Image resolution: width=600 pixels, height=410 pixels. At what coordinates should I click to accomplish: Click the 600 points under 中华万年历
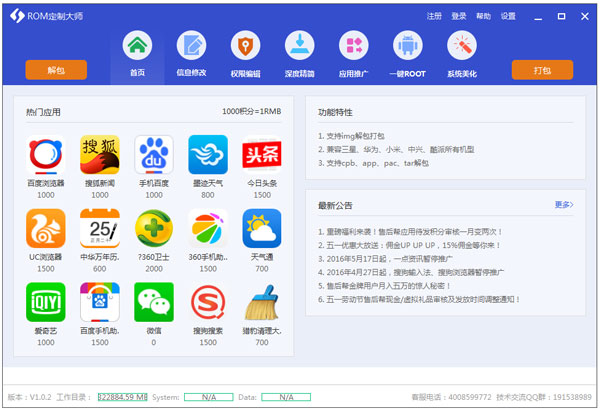tap(99, 269)
